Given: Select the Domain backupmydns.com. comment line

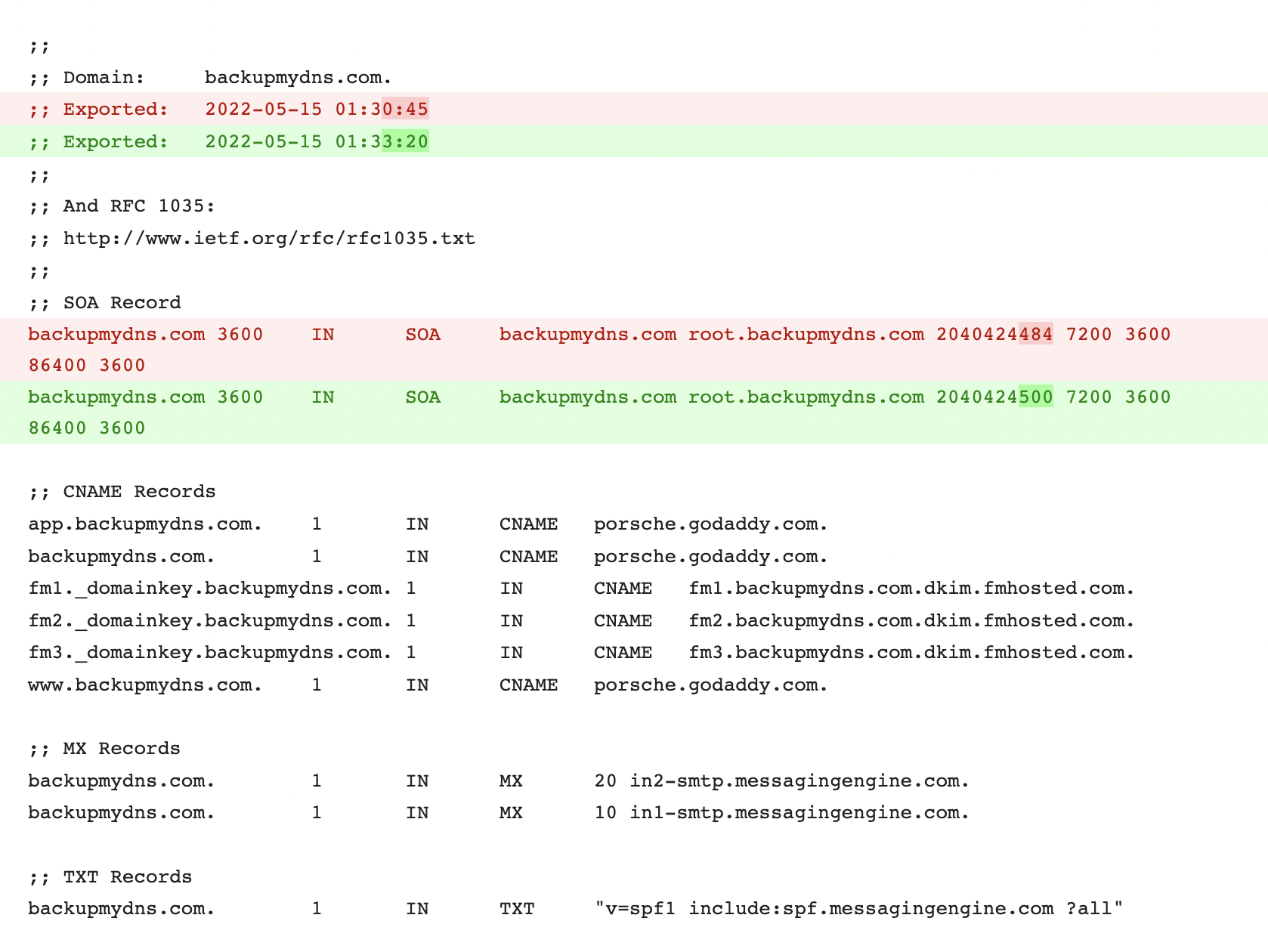Looking at the screenshot, I should [x=210, y=77].
